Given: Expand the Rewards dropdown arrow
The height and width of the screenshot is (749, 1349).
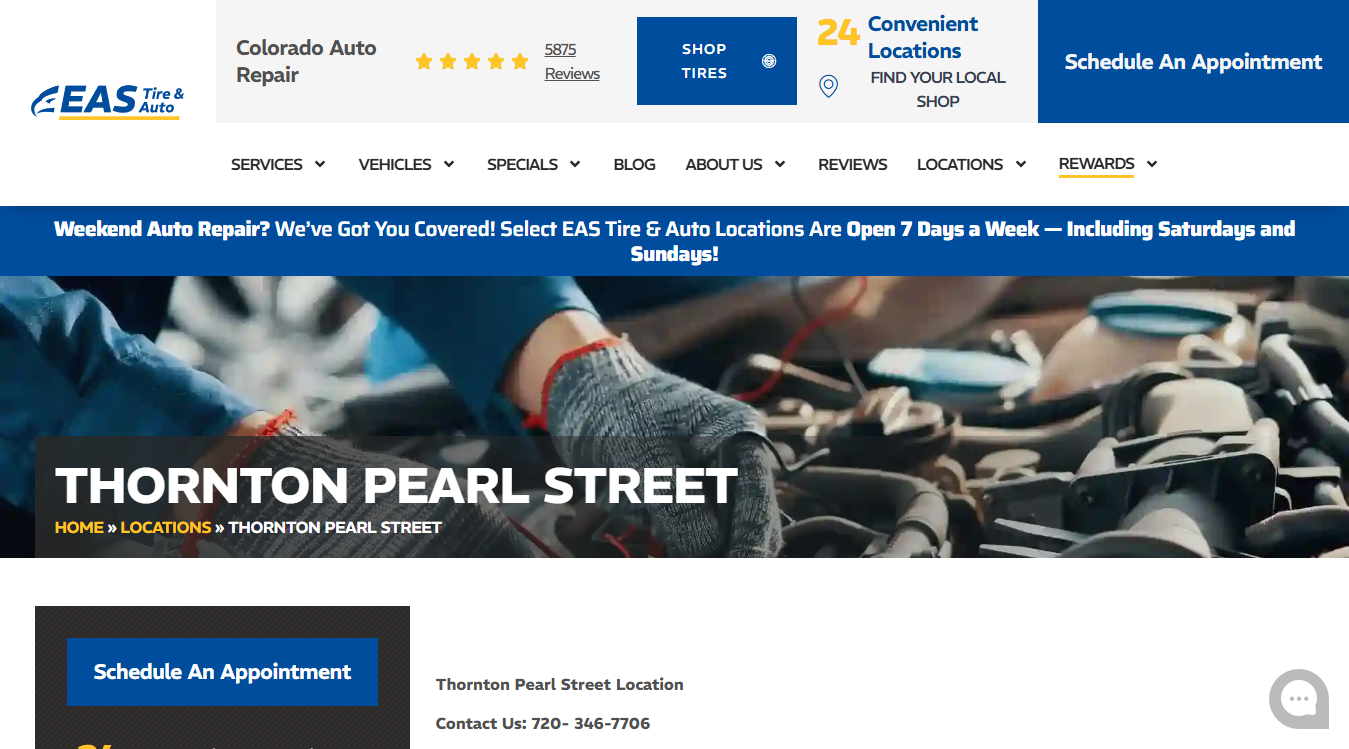Looking at the screenshot, I should click(x=1152, y=164).
